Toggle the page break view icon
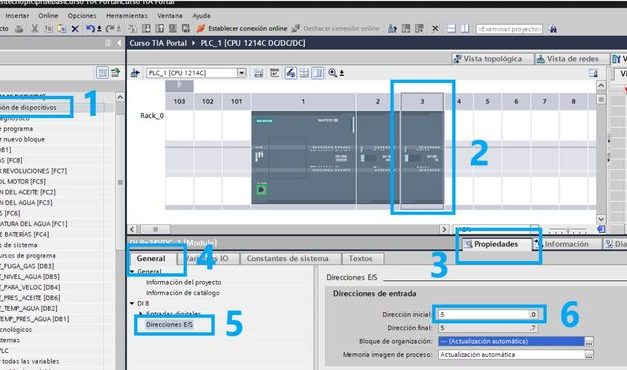The width and height of the screenshot is (627, 370). click(x=317, y=73)
